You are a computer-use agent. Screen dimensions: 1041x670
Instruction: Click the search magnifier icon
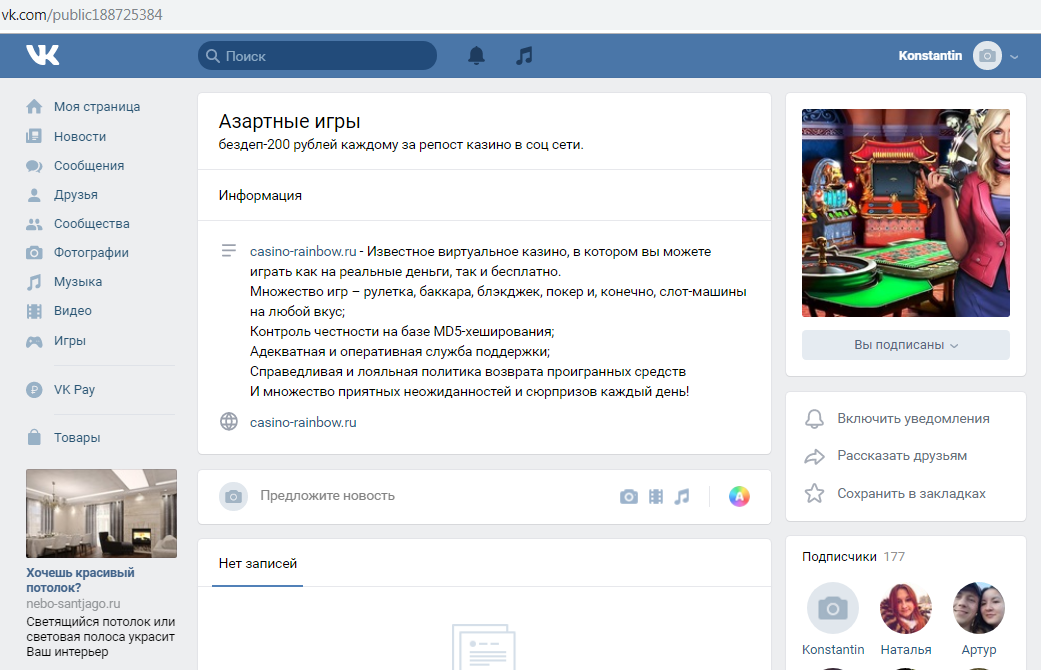212,56
